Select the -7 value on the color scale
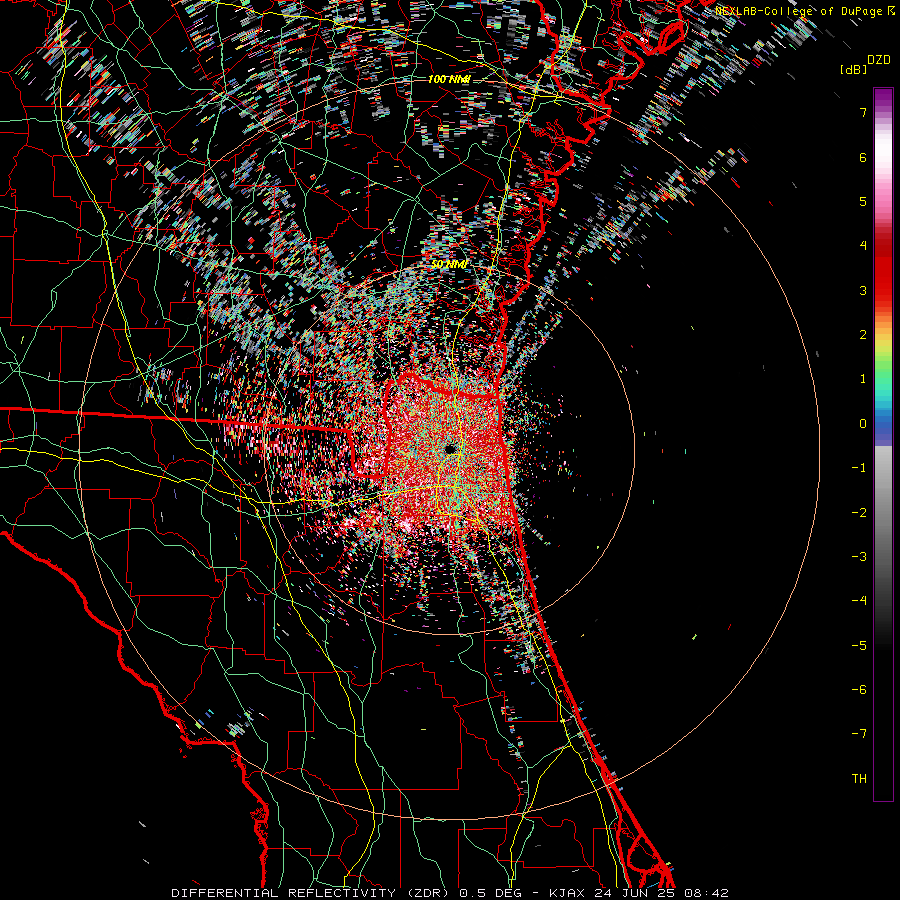Viewport: 900px width, 900px height. pyautogui.click(x=859, y=734)
